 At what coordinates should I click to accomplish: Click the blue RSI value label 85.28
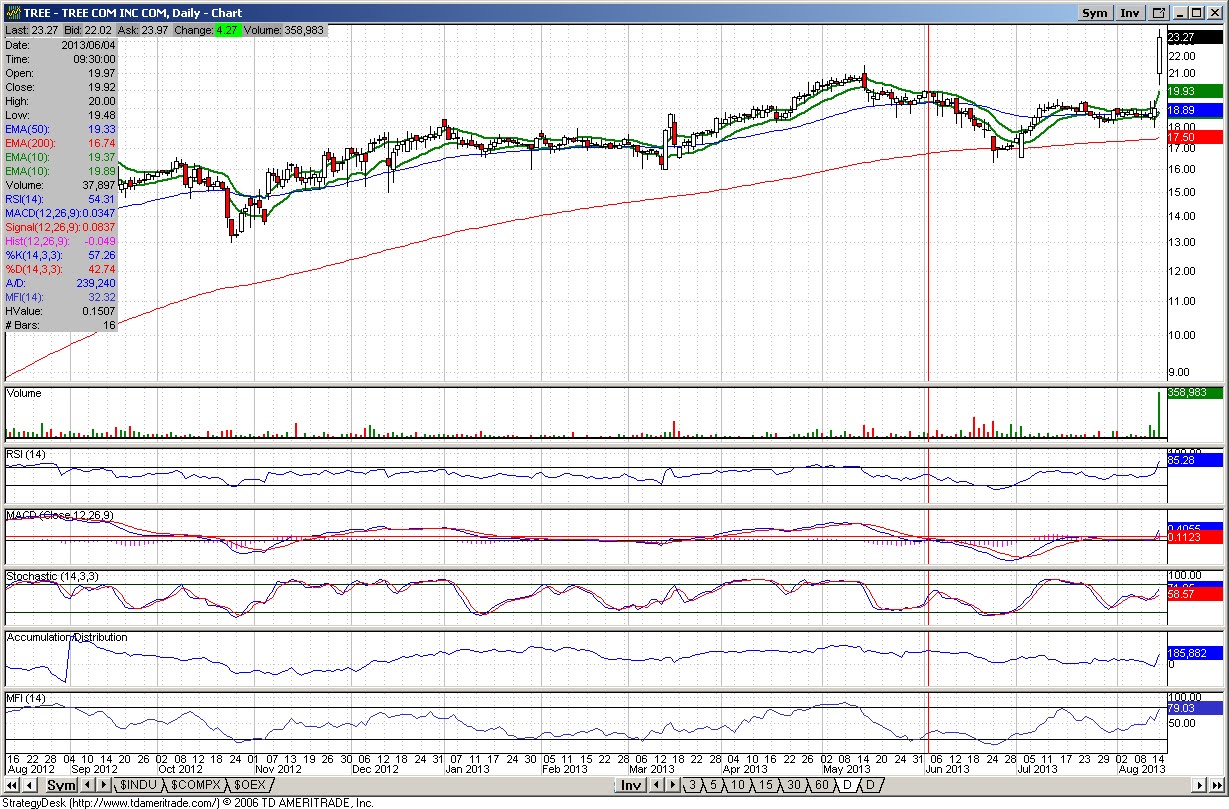tap(1194, 461)
